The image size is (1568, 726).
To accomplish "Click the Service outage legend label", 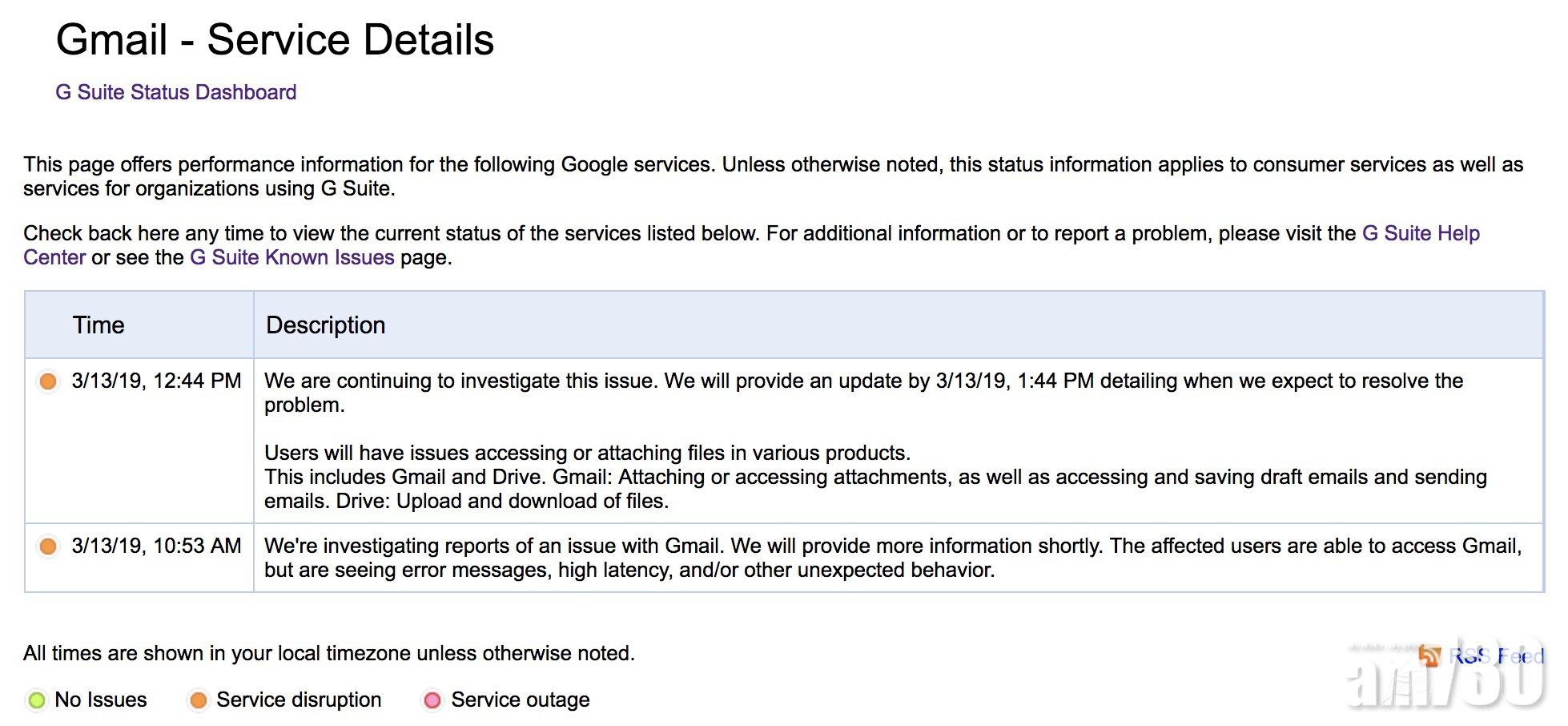I will [521, 700].
